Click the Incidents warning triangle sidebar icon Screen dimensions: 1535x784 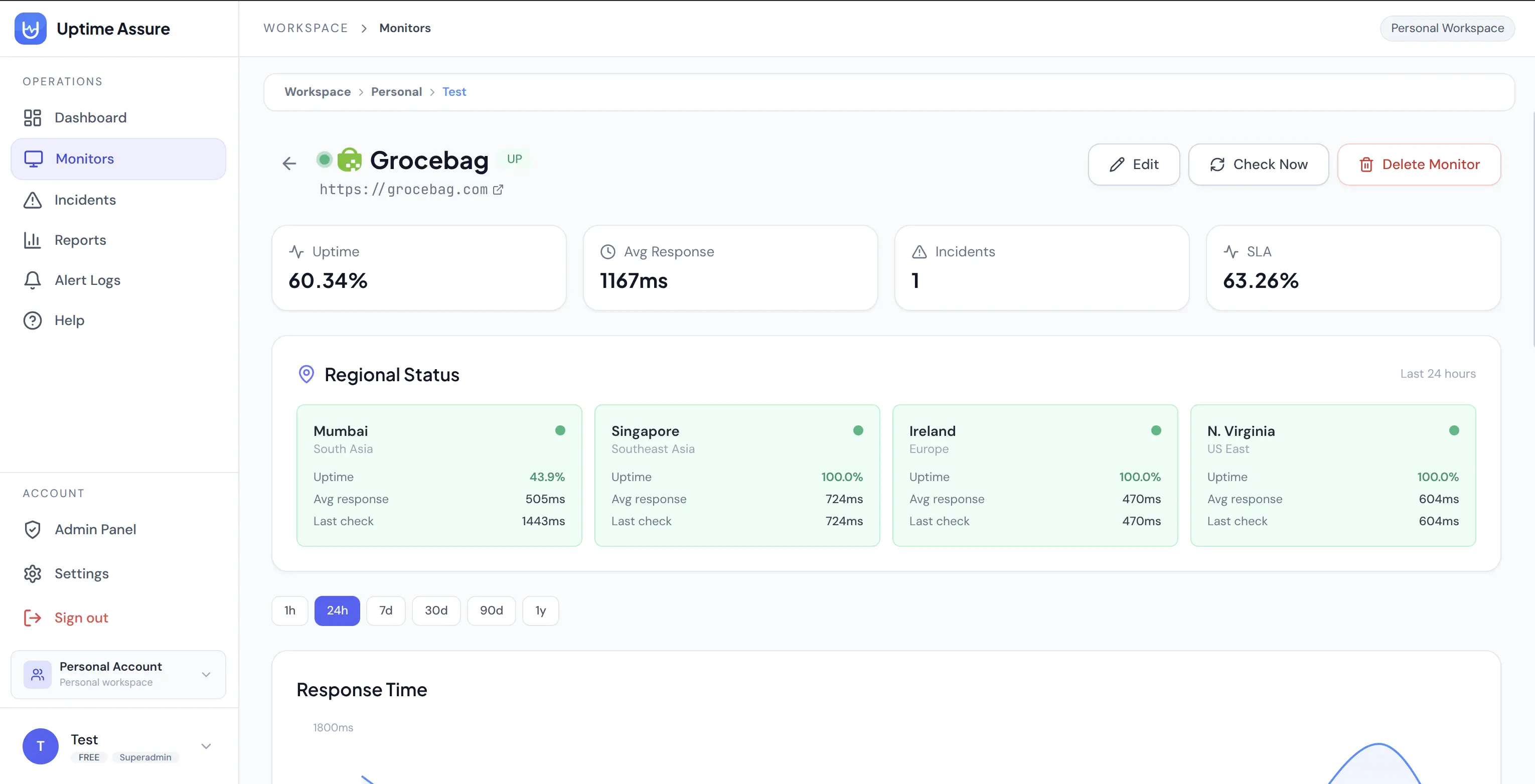pyautogui.click(x=32, y=200)
